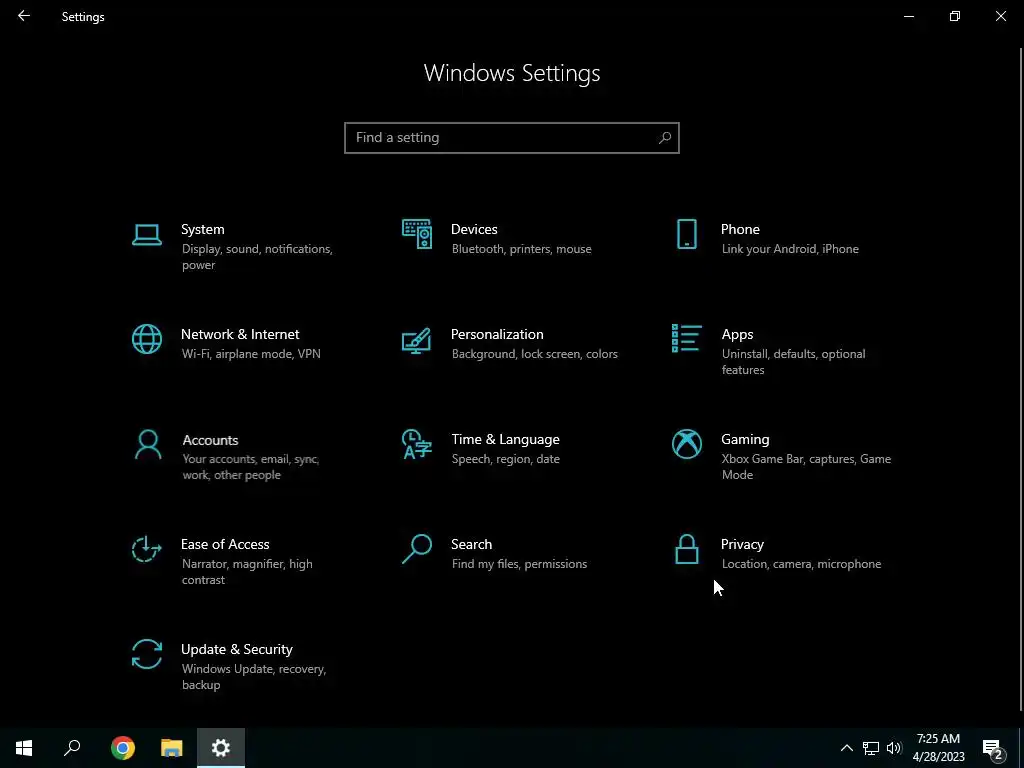Open File Explorer from taskbar
The width and height of the screenshot is (1024, 768).
pyautogui.click(x=172, y=748)
